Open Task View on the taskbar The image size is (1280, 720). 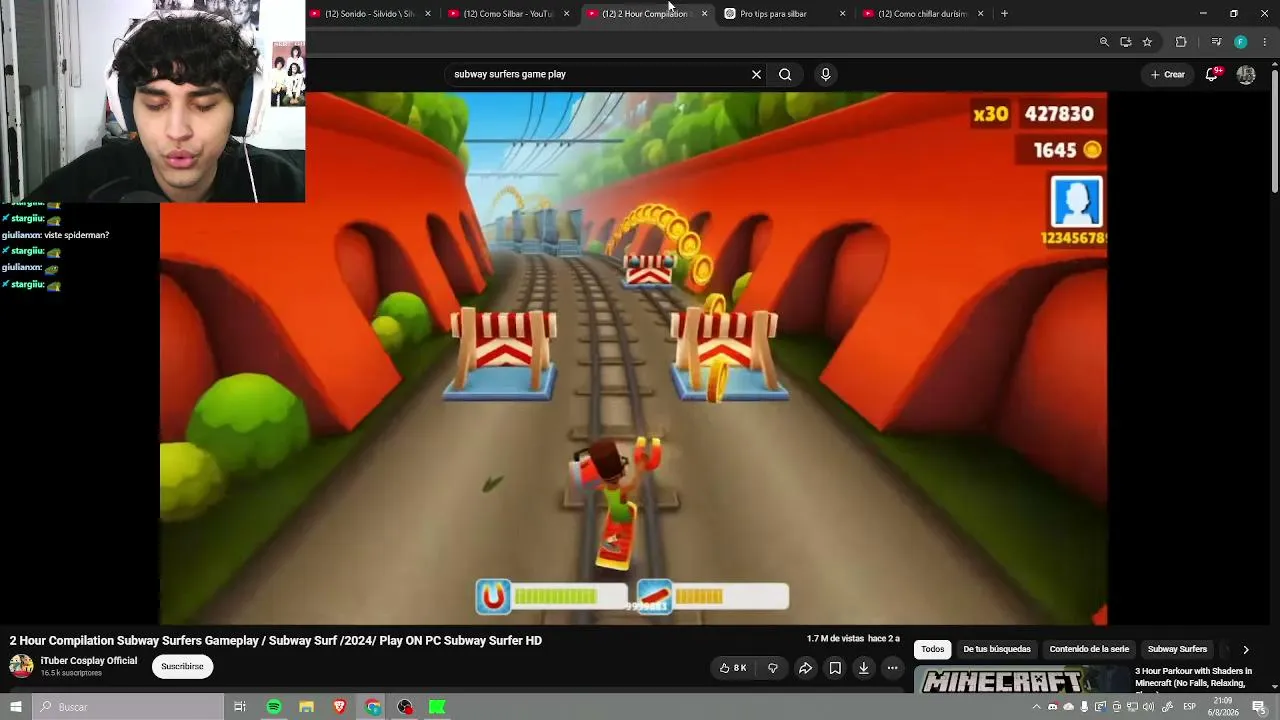point(240,707)
